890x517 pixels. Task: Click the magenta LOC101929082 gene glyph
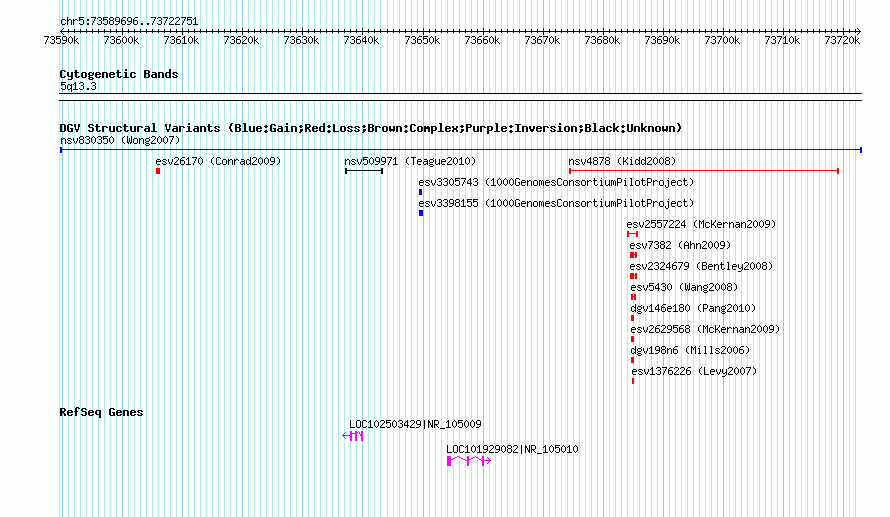tap(469, 461)
